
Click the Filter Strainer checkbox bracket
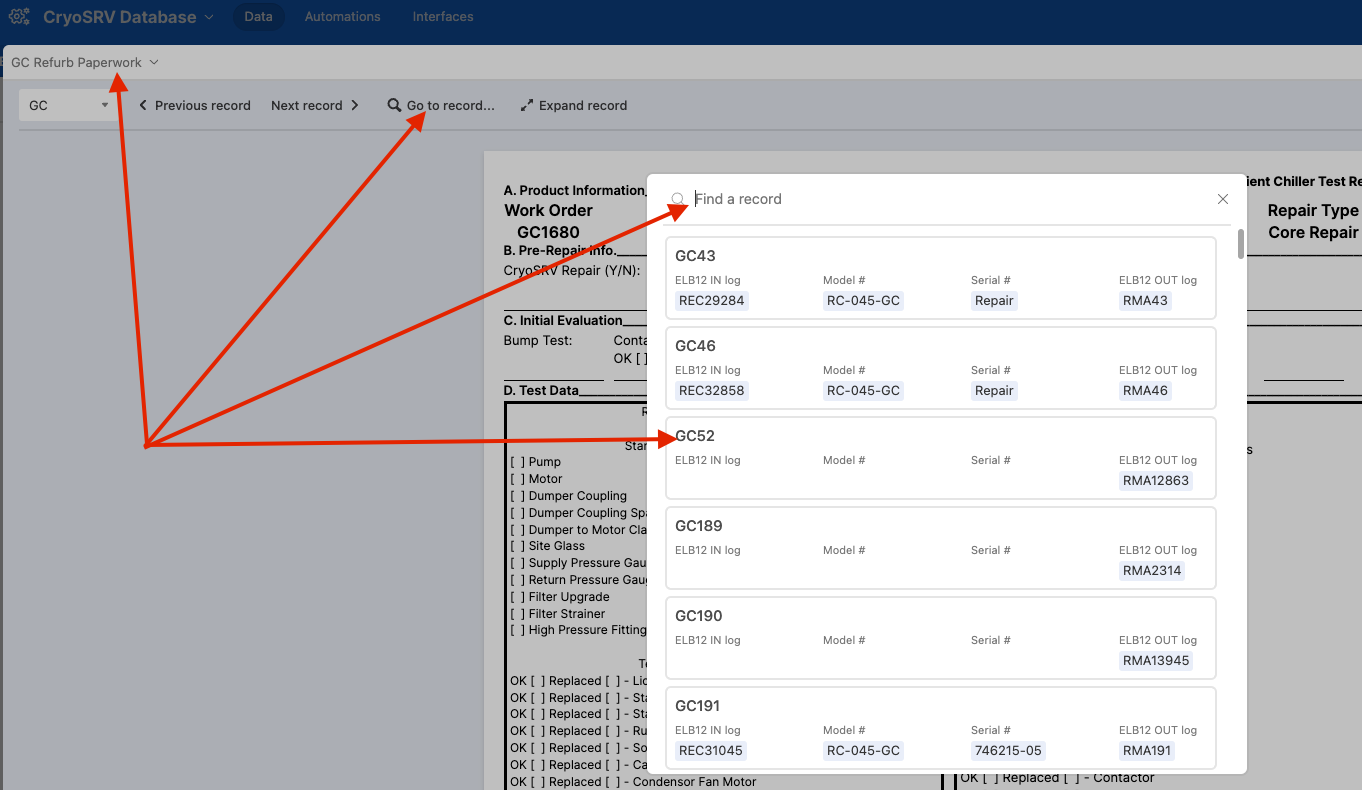517,614
